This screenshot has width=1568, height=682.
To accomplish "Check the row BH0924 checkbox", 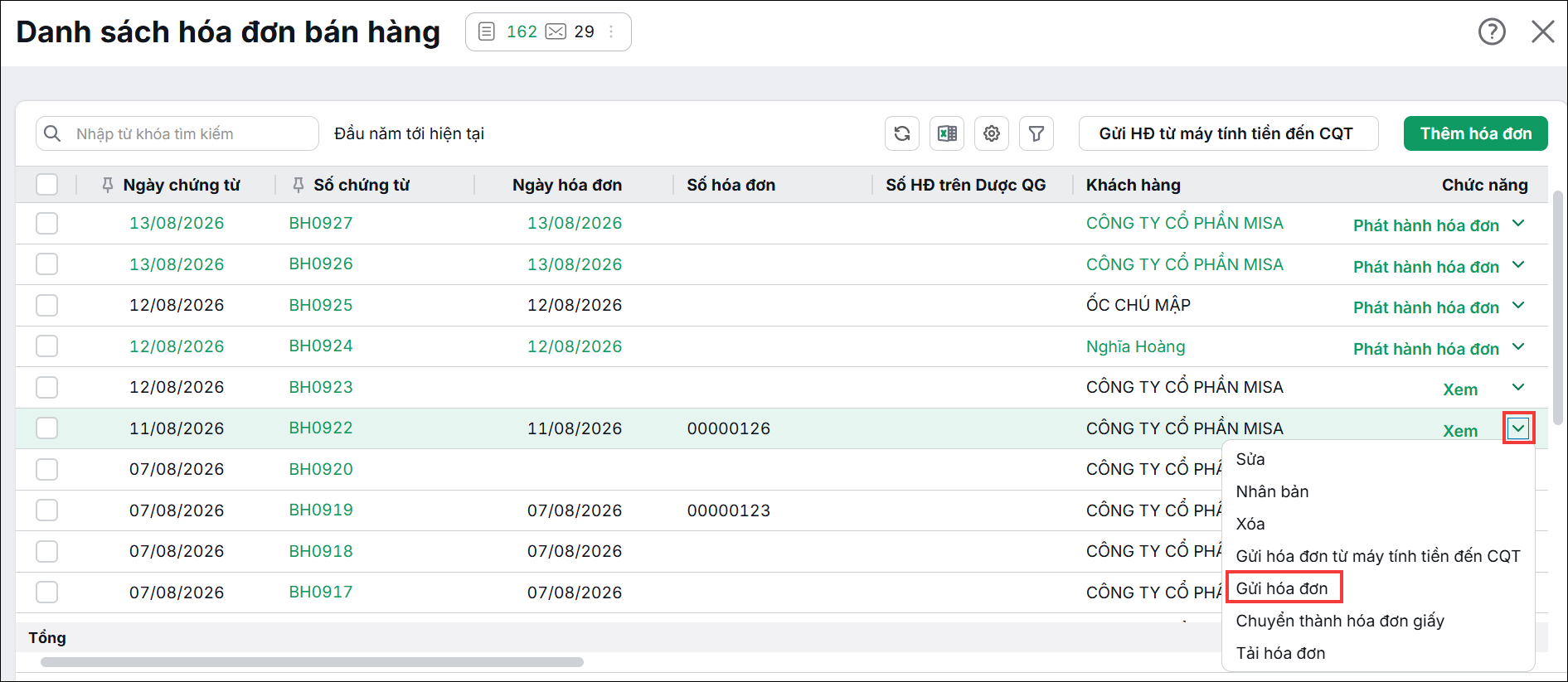I will click(x=47, y=346).
